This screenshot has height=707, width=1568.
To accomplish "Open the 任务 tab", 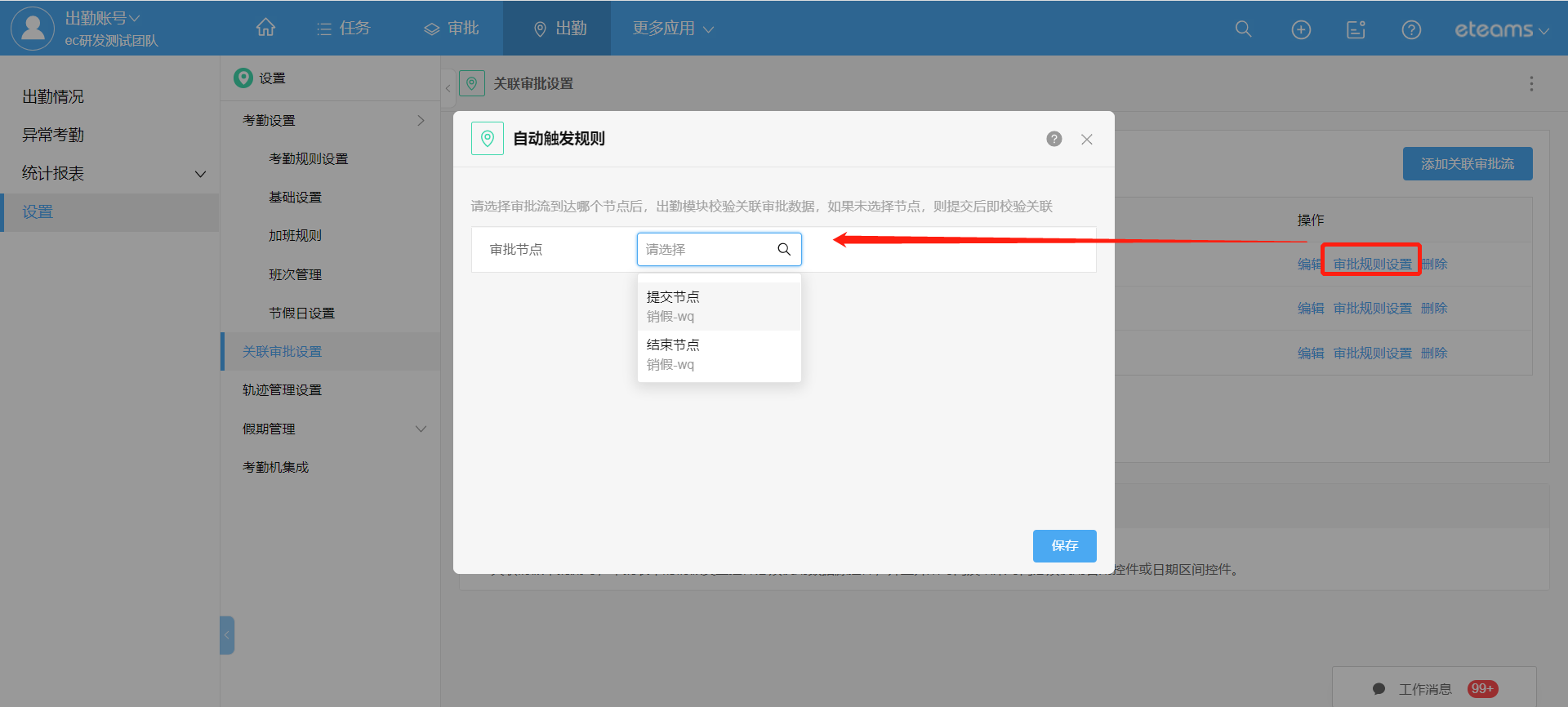I will 344,29.
